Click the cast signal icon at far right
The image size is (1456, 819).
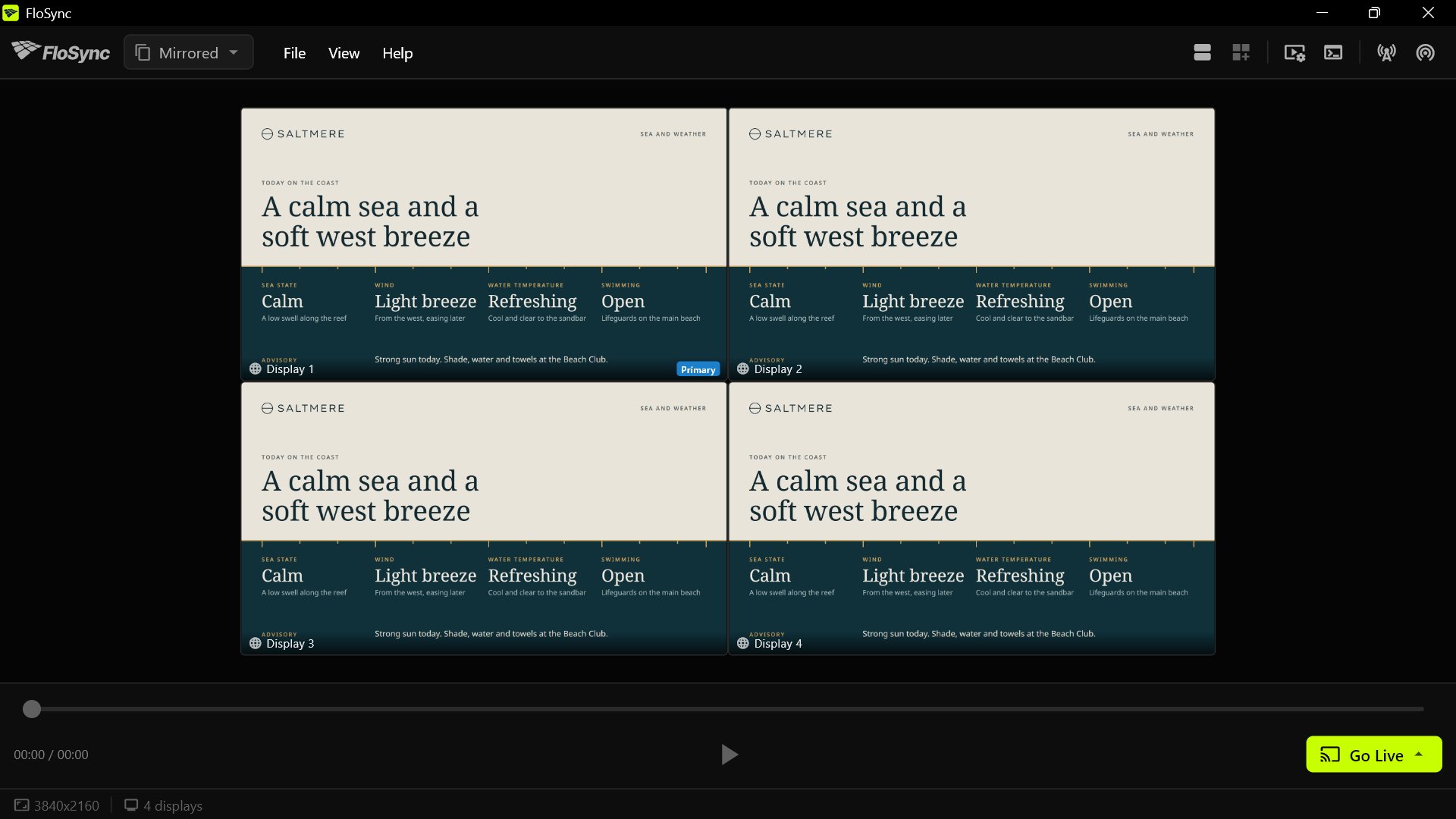(1425, 52)
